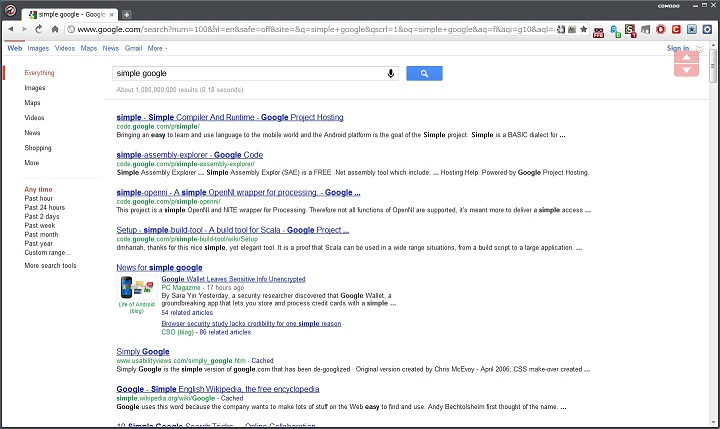This screenshot has height=429, width=720.
Task: Open 'Simply Google' search result
Action: click(x=143, y=351)
